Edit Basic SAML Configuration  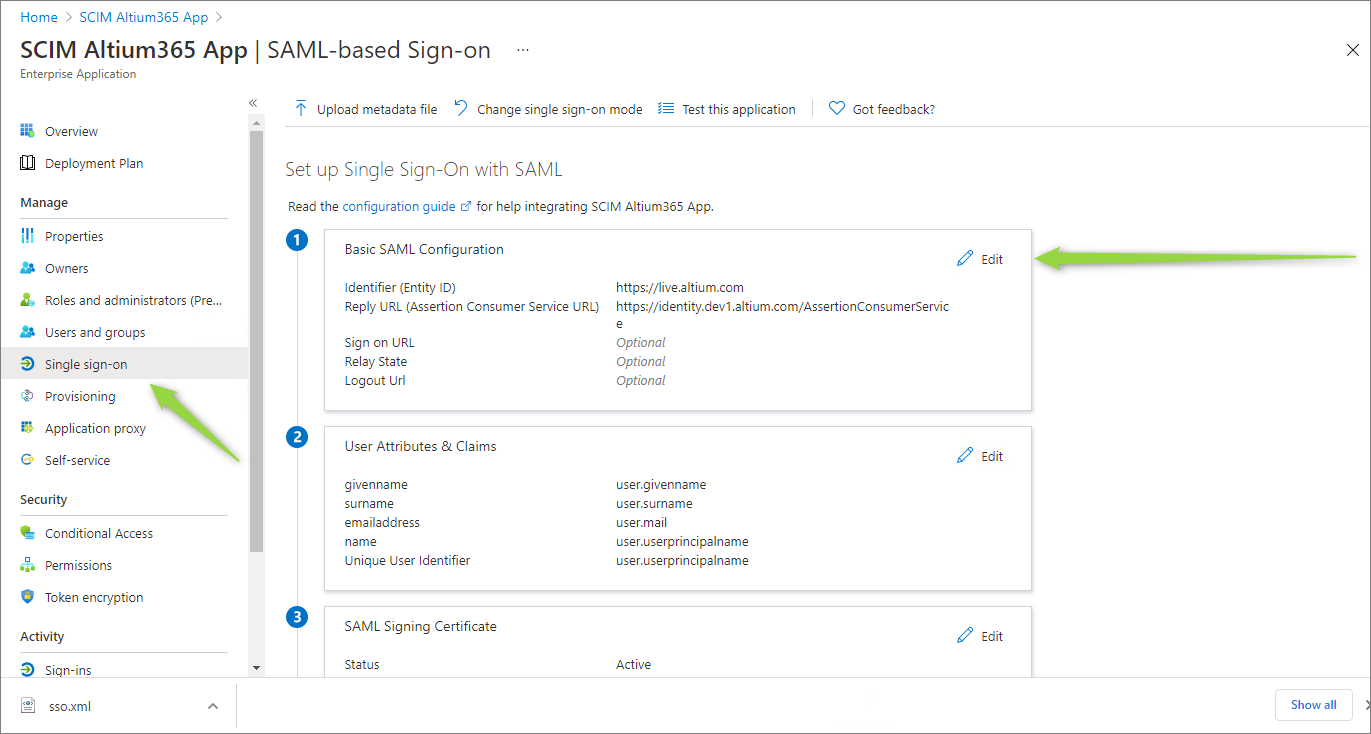(980, 259)
